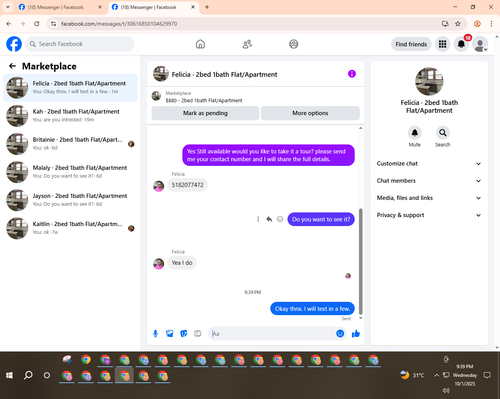This screenshot has height=399, width=500.
Task: Open conversation info purple icon
Action: point(352,74)
